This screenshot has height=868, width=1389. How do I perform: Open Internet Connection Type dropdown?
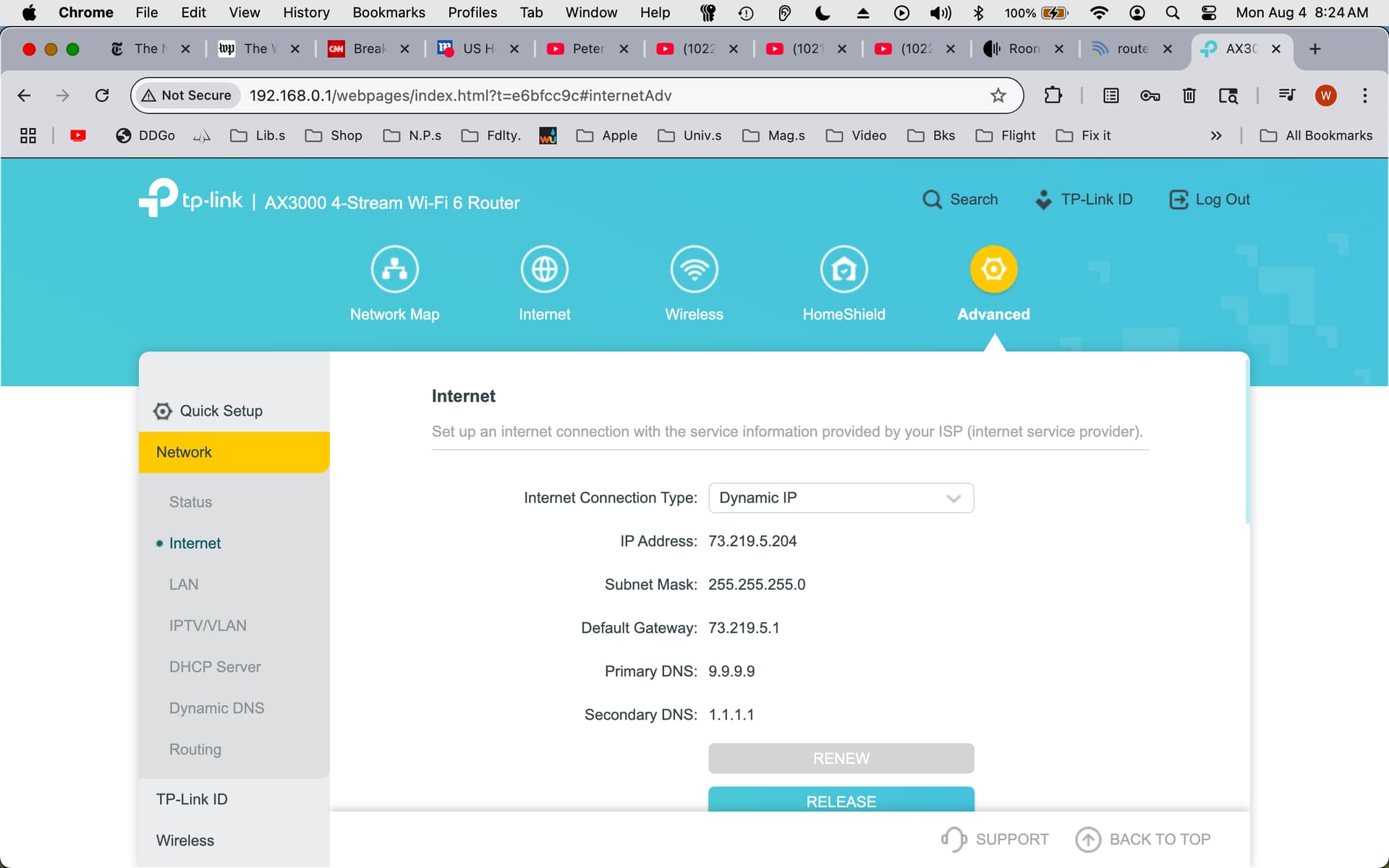click(x=841, y=498)
